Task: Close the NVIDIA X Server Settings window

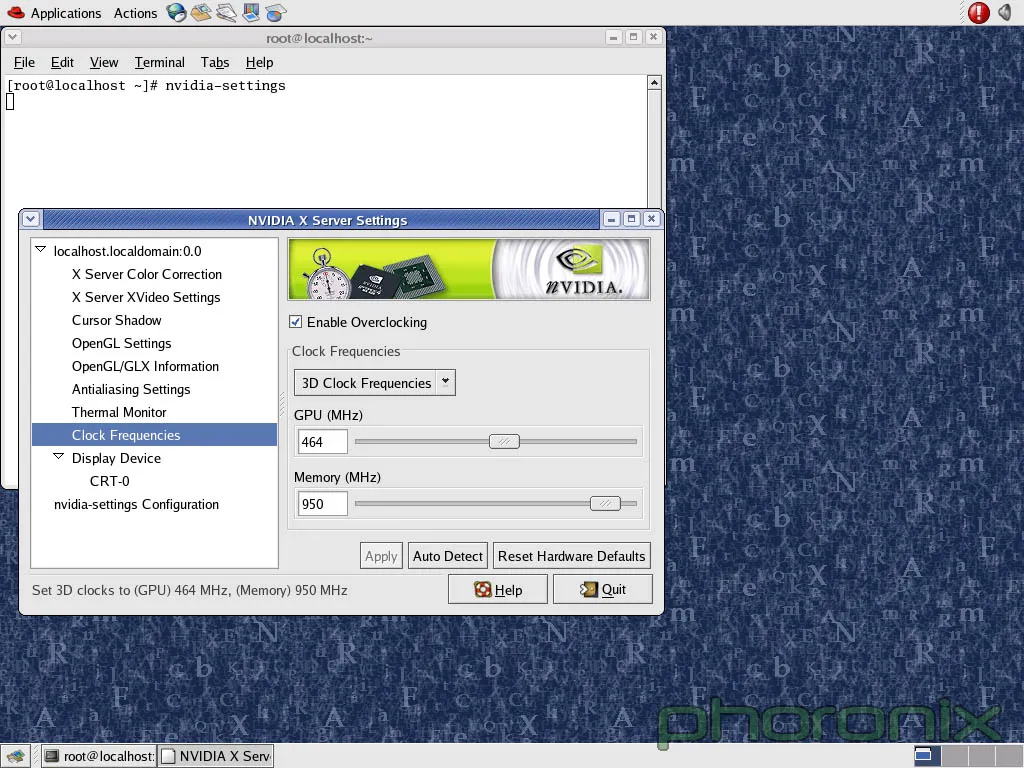Action: click(651, 219)
